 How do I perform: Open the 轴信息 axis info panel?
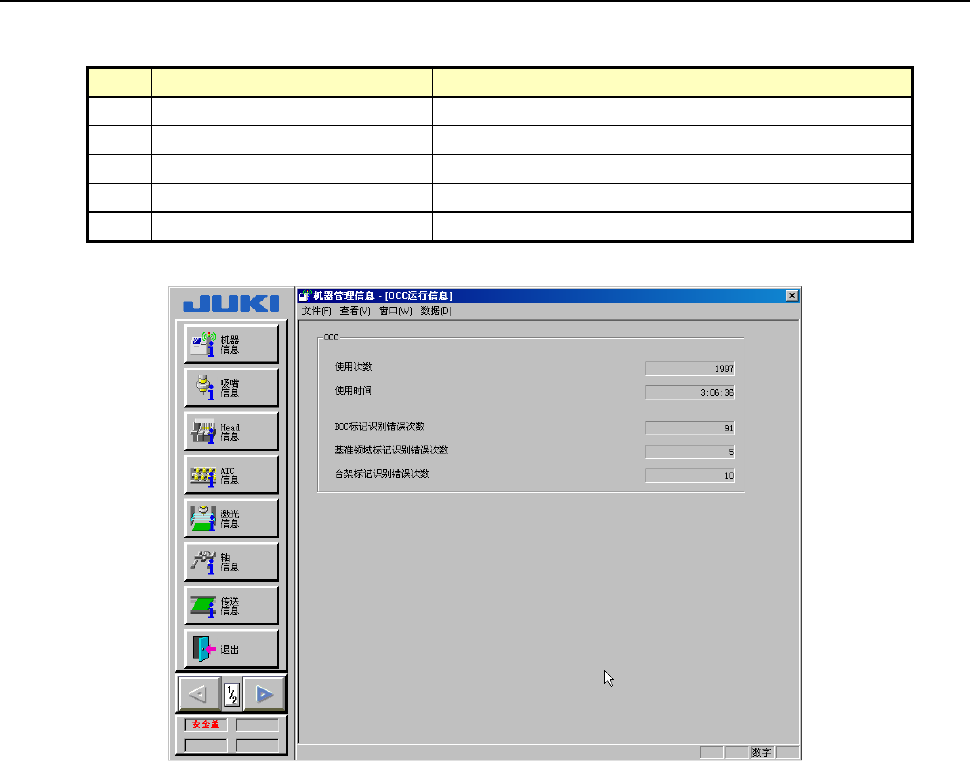[231, 562]
